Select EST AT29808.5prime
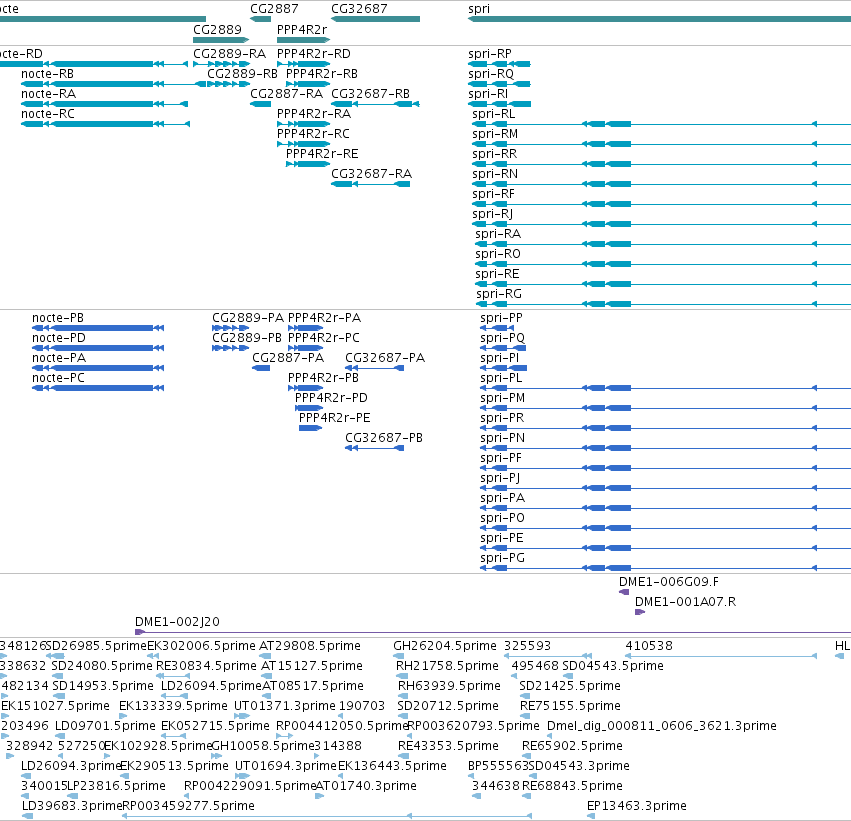The image size is (851, 821). coord(310,646)
